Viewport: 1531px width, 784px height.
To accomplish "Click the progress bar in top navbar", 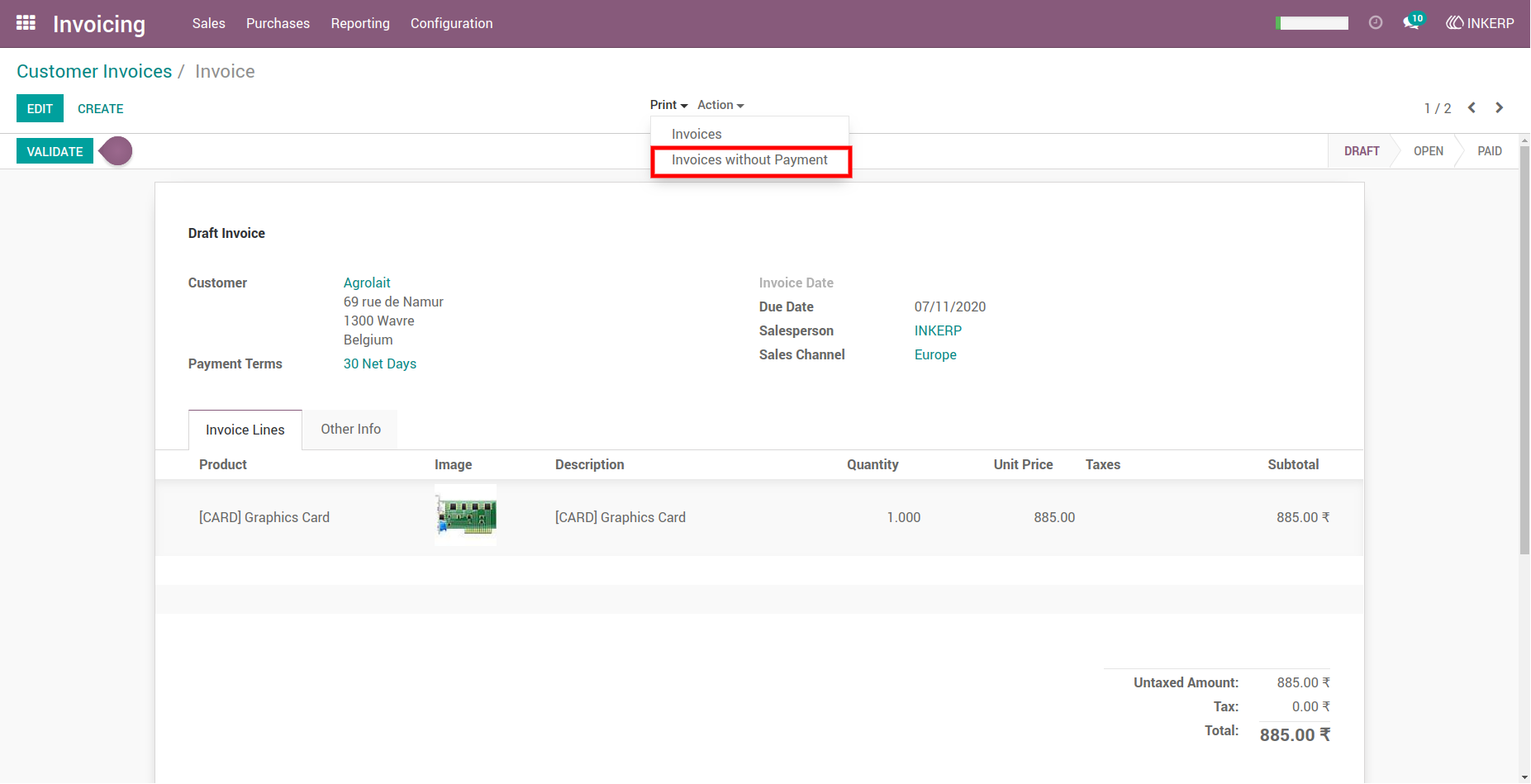I will tap(1312, 23).
